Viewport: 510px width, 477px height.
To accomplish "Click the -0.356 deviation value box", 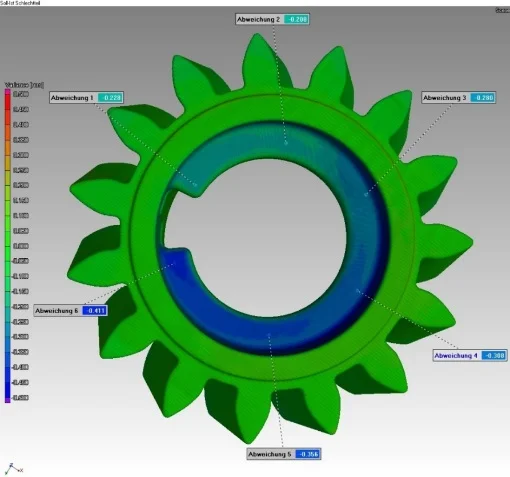I will pyautogui.click(x=308, y=454).
